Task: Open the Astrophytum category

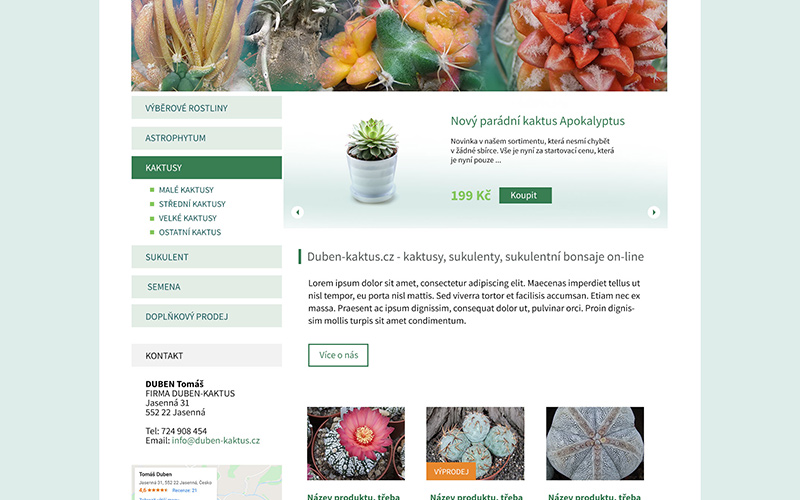Action: (x=207, y=138)
